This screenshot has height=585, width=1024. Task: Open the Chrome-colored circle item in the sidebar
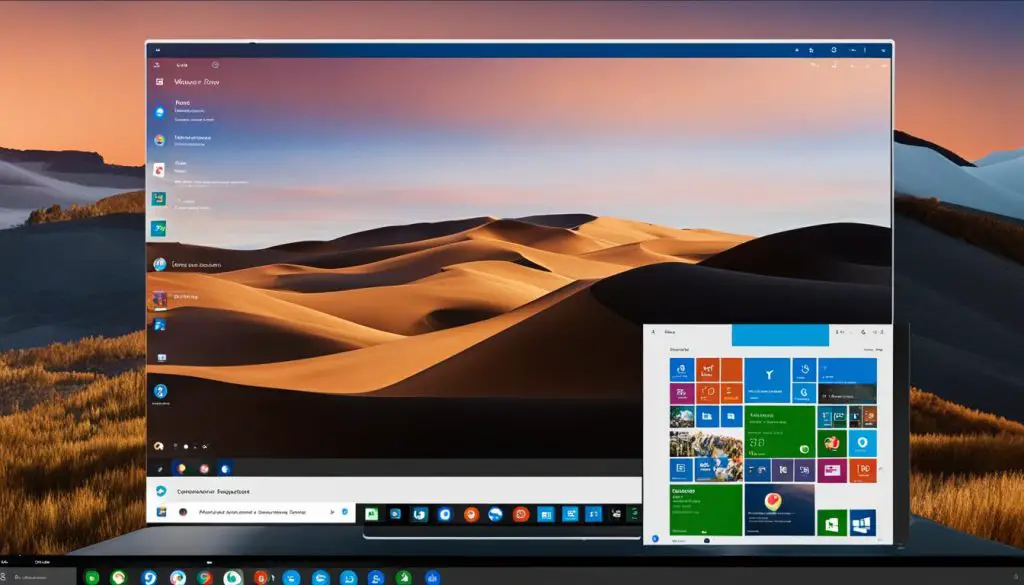click(159, 140)
